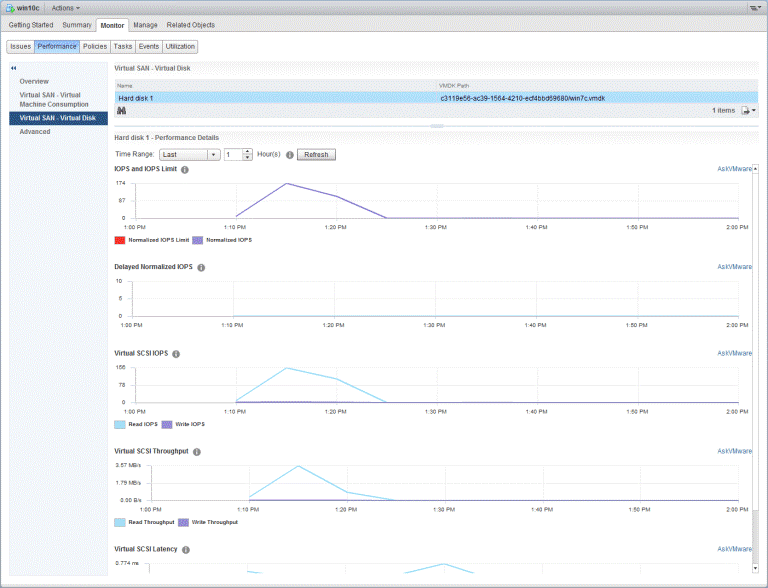Switch to the Getting Started tab
Screen dimensions: 768x588
31,25
